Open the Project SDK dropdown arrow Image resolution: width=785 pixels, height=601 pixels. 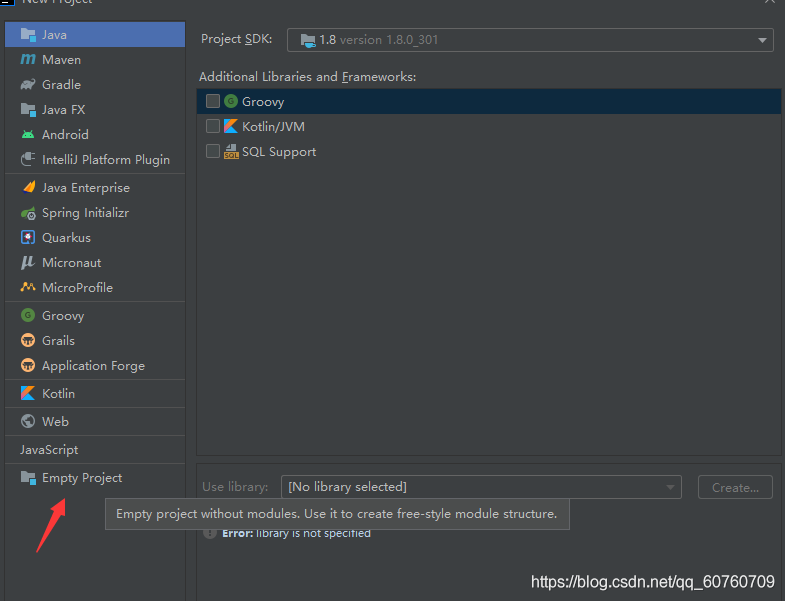tap(762, 40)
